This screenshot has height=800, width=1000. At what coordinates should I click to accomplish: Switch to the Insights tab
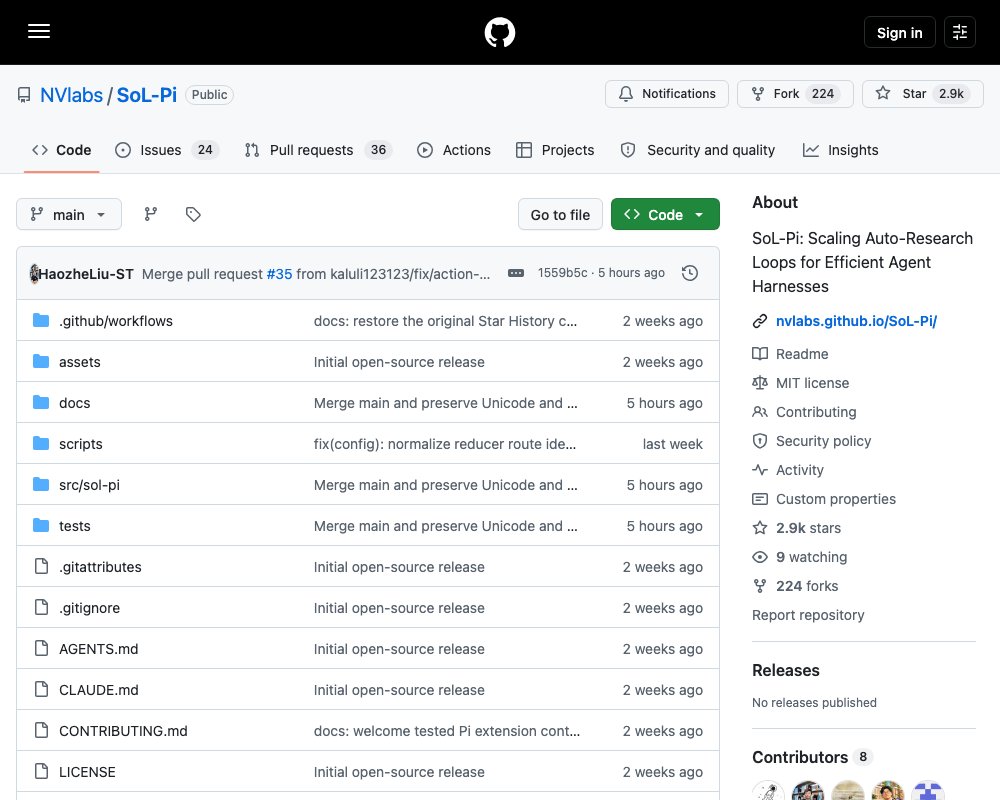840,150
